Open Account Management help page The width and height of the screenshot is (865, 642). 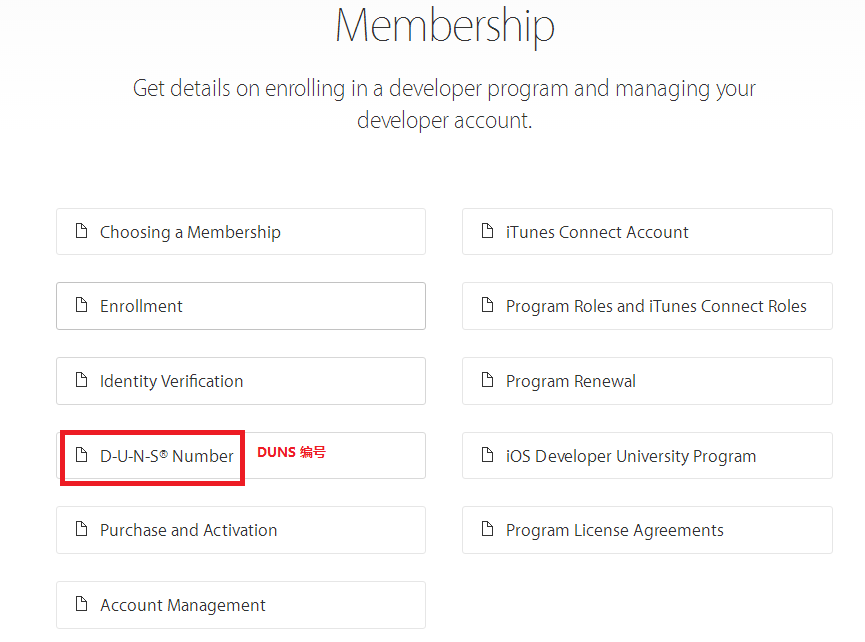[x=182, y=605]
